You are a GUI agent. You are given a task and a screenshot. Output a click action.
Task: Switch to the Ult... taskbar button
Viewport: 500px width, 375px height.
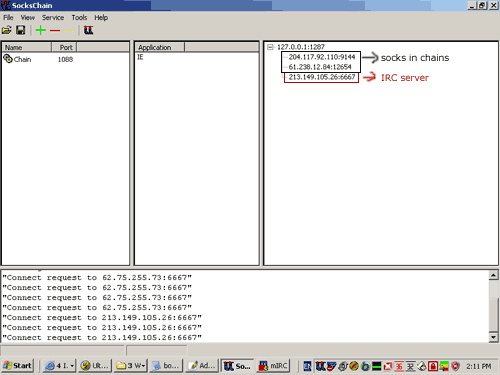pyautogui.click(x=95, y=366)
